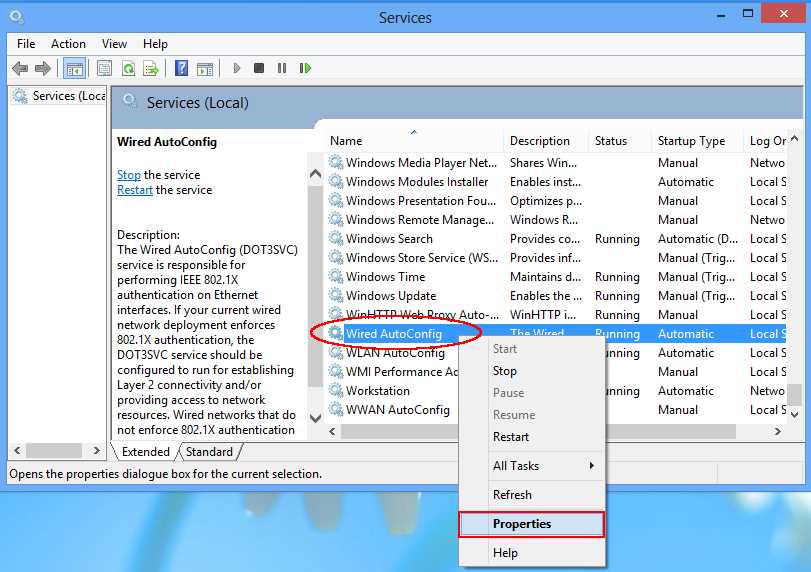Viewport: 811px width, 572px height.
Task: Click the Refresh toolbar icon
Action: [128, 68]
